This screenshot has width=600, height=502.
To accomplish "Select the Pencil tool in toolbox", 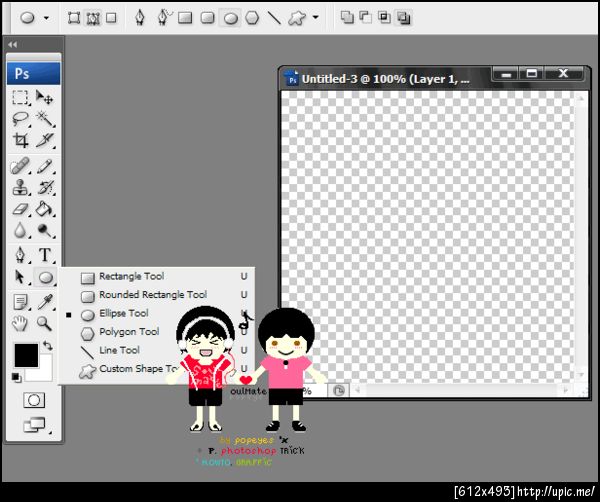I will click(x=44, y=166).
